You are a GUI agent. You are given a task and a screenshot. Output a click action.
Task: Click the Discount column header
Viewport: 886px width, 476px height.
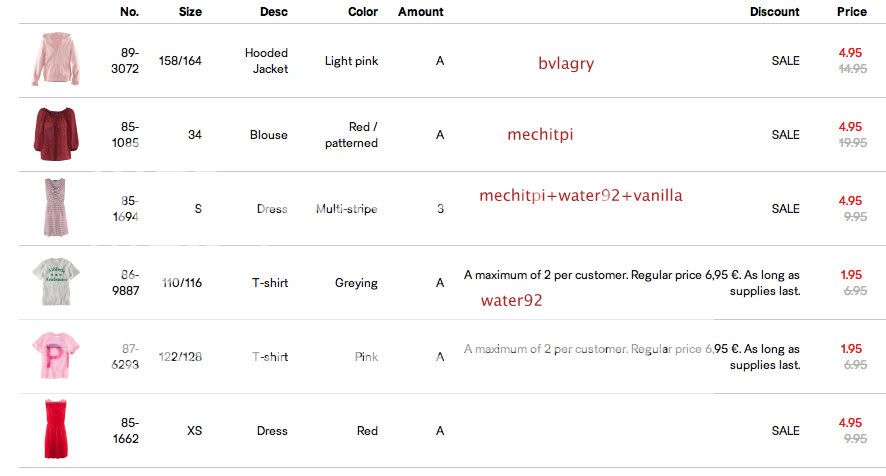pyautogui.click(x=775, y=12)
